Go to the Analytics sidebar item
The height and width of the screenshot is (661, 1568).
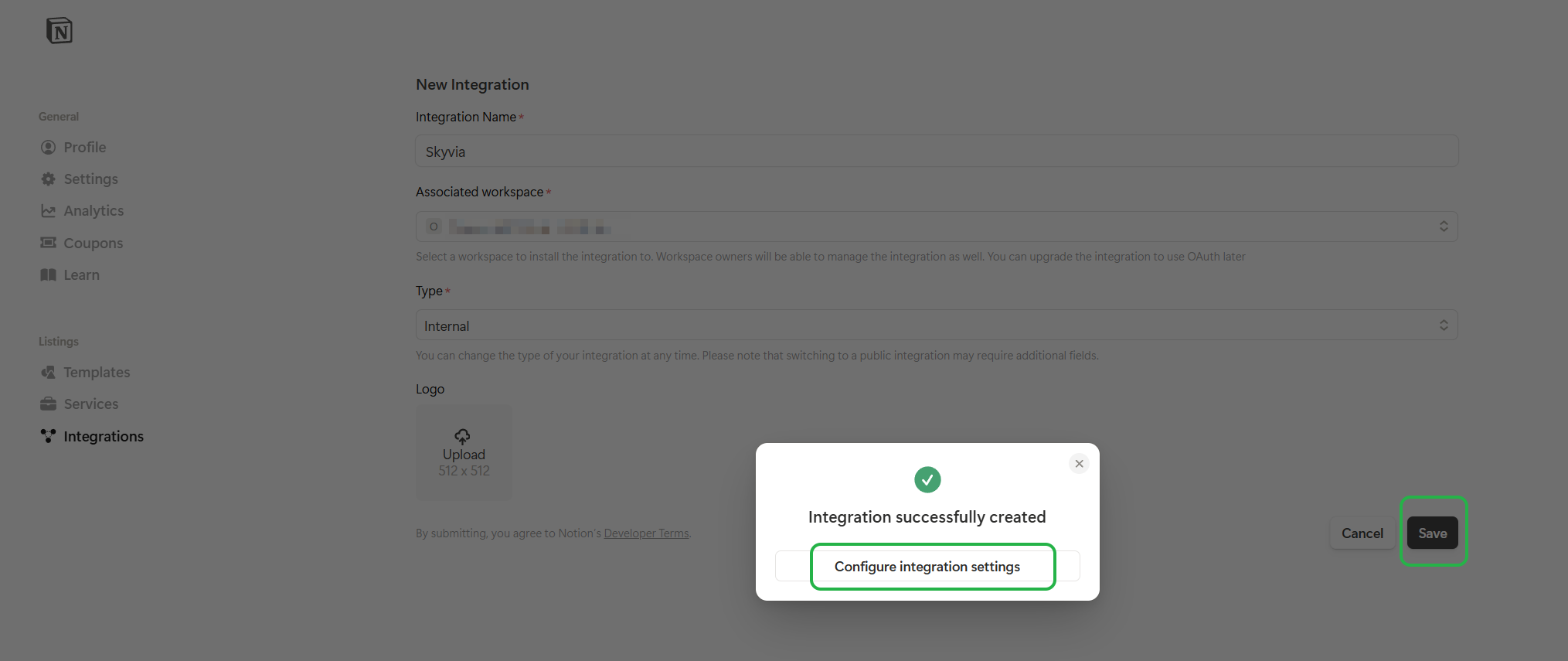[94, 211]
